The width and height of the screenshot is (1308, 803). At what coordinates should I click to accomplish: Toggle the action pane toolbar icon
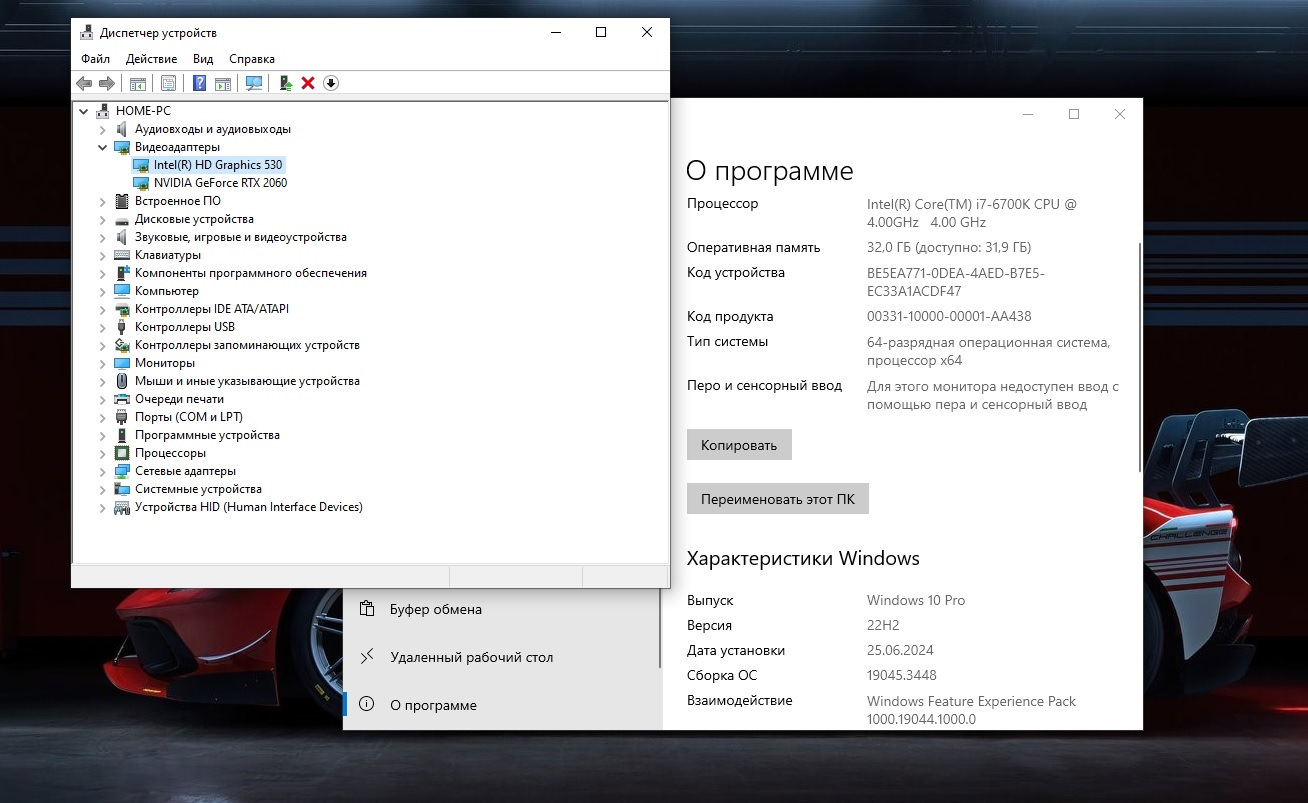(x=222, y=83)
